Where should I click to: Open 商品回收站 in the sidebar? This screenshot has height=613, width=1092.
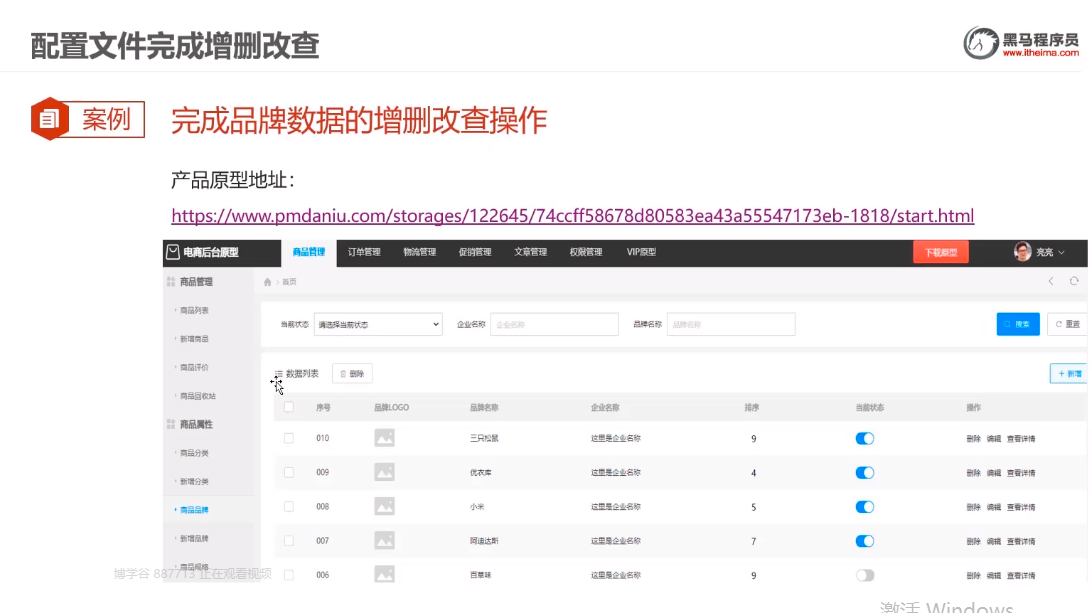198,396
